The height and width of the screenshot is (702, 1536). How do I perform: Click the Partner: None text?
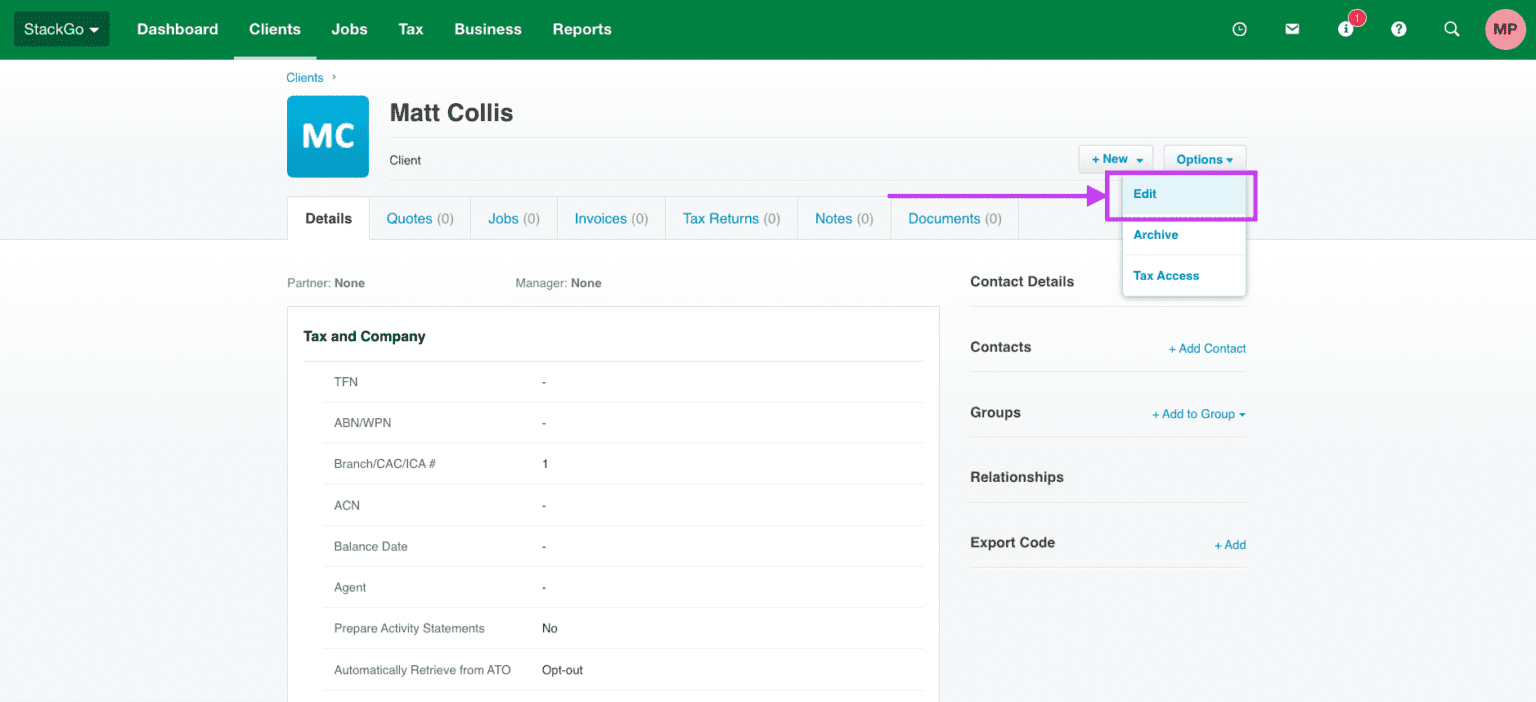[326, 283]
